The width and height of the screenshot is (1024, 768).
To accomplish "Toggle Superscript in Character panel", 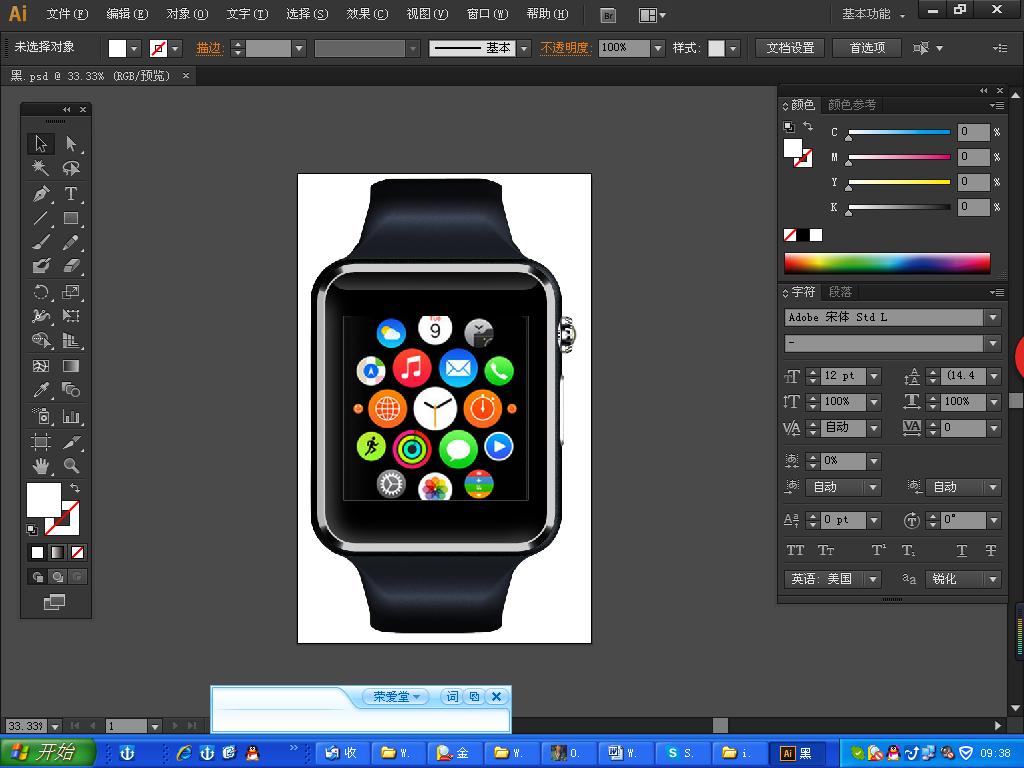I will (x=878, y=551).
